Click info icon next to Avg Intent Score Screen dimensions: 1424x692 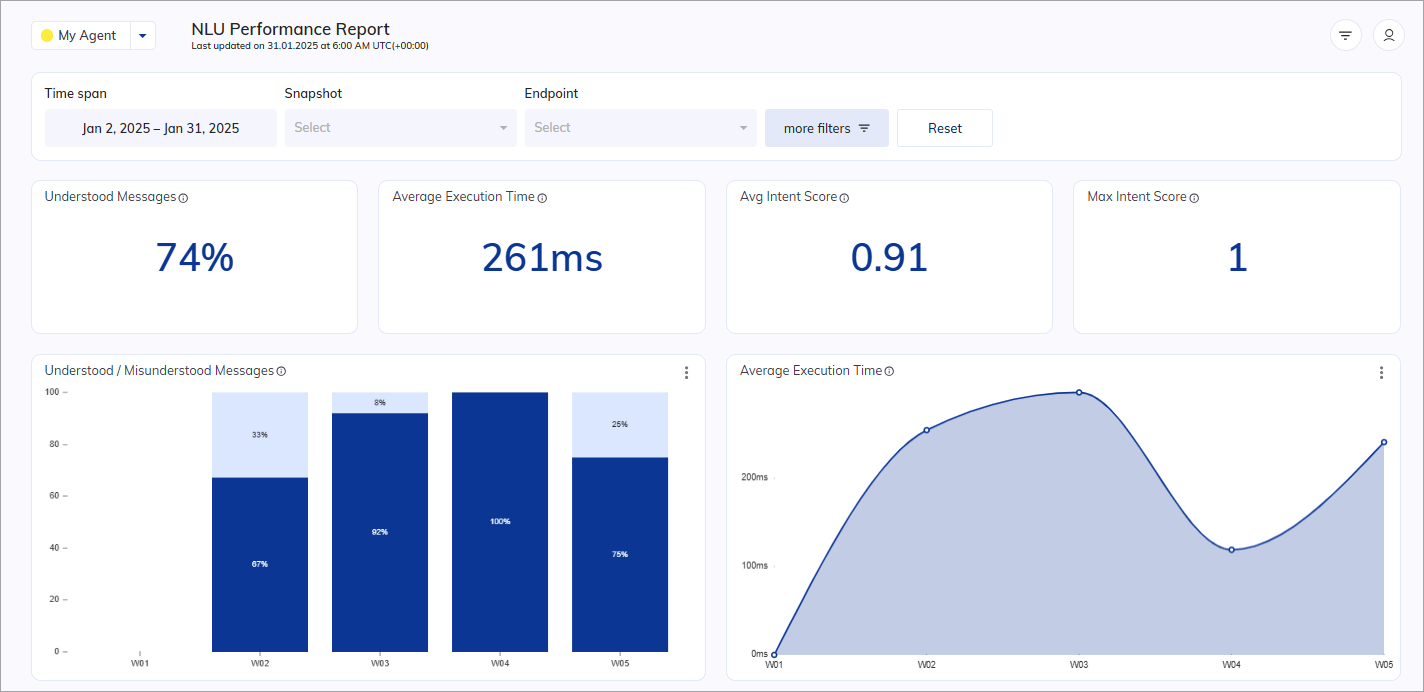[844, 198]
